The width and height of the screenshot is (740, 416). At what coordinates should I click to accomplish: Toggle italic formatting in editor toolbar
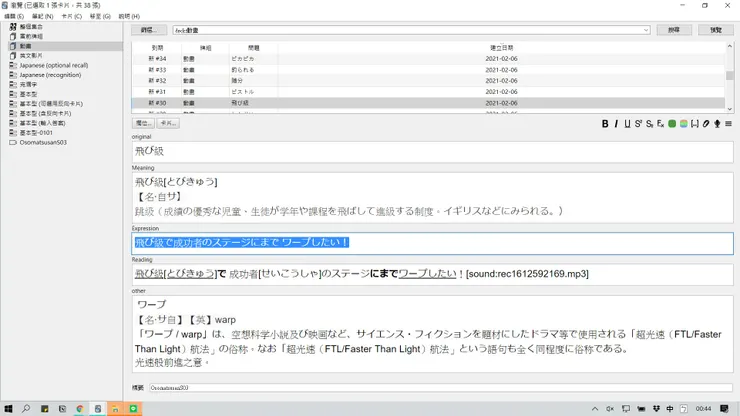616,124
